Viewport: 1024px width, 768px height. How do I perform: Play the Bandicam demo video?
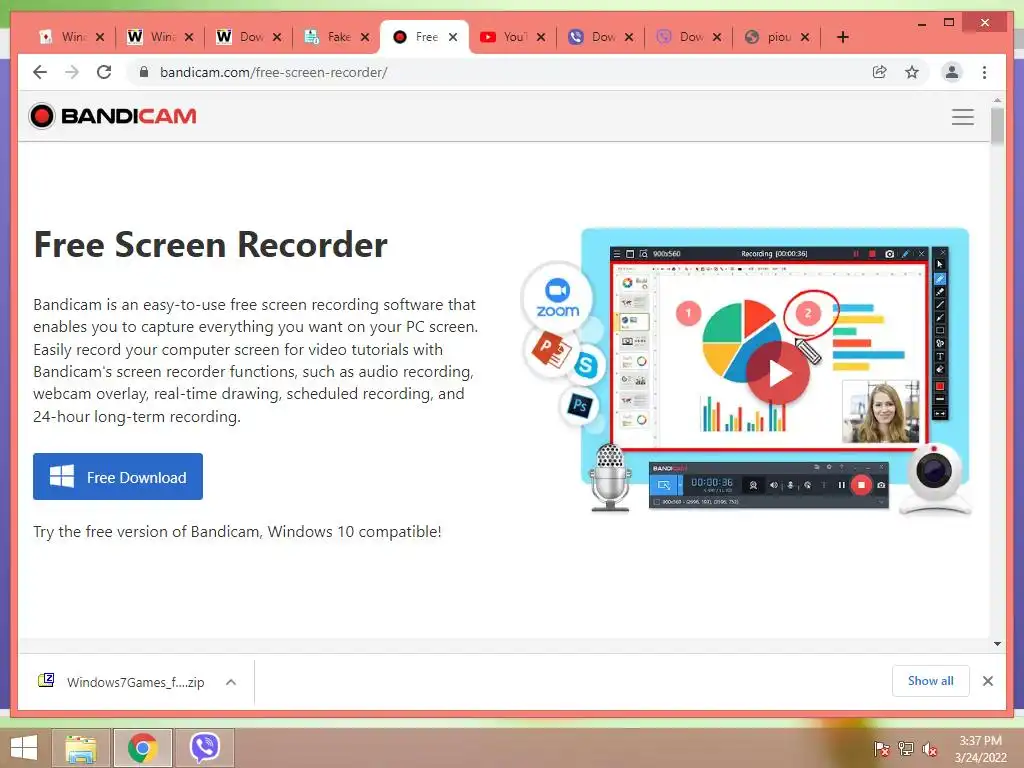click(778, 374)
